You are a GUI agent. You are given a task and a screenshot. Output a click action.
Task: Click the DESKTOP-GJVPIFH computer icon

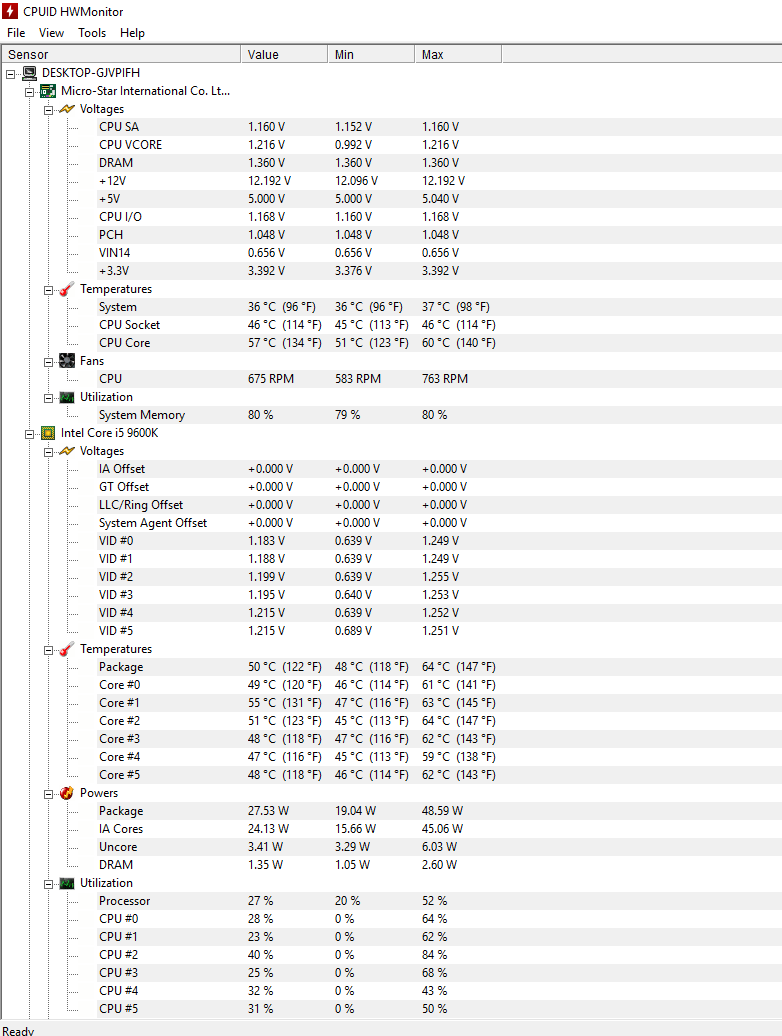[29, 73]
